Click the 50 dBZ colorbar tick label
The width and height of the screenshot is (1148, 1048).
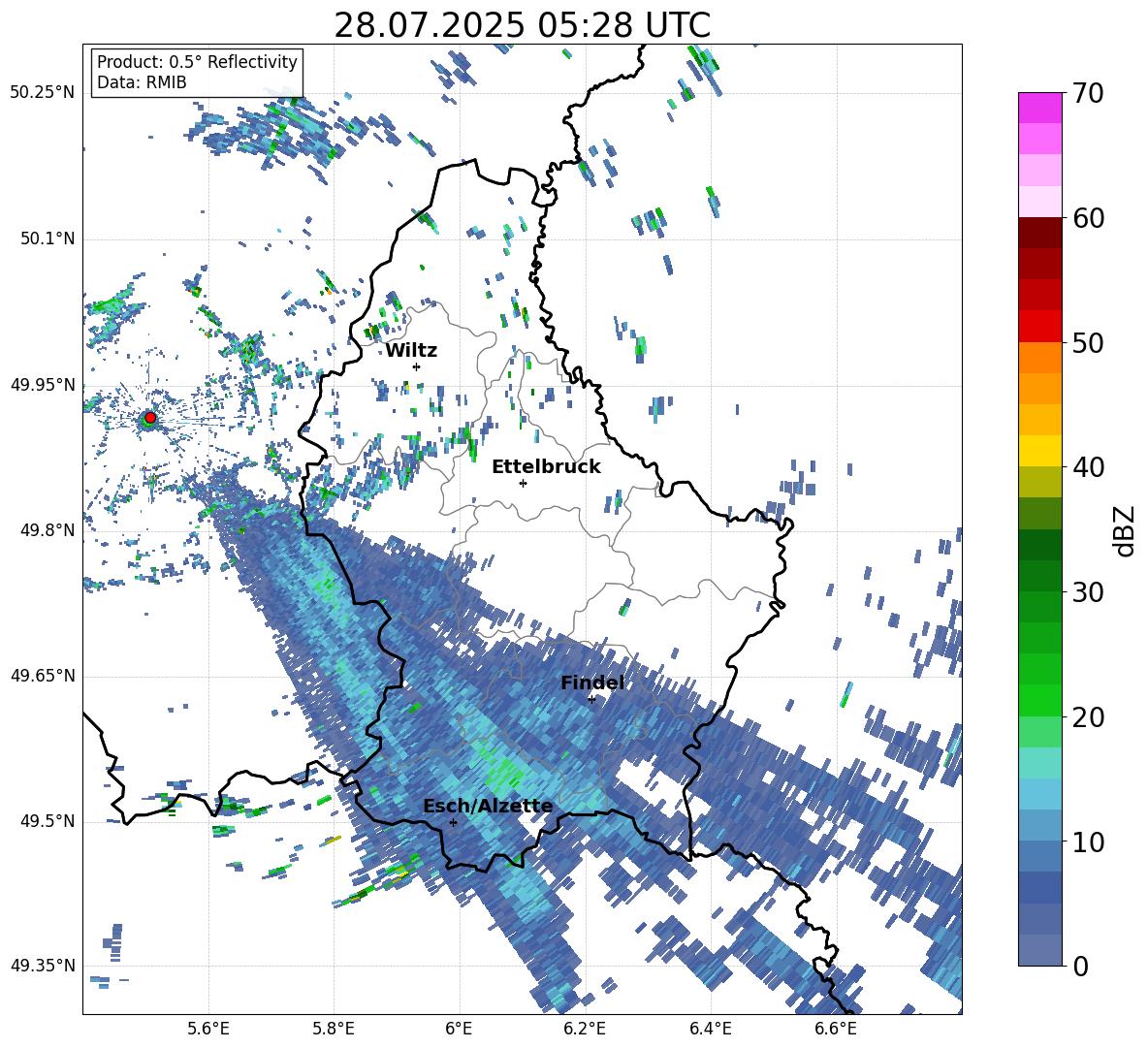(1088, 342)
